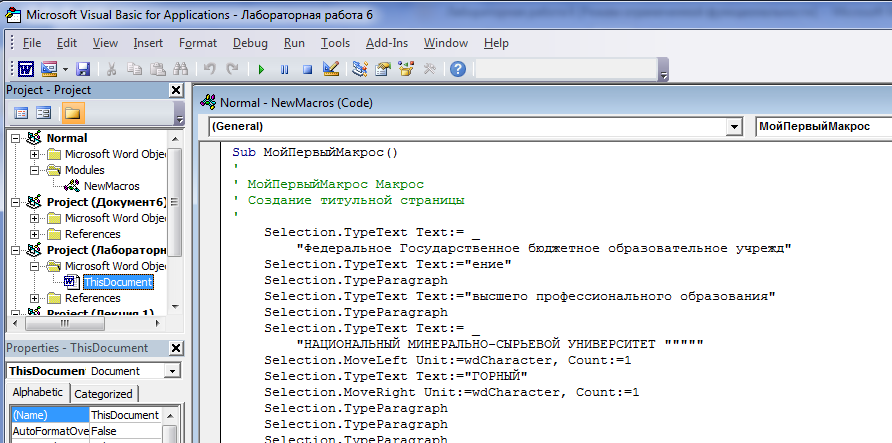
Task: Click the Redo arrow icon
Action: [232, 69]
